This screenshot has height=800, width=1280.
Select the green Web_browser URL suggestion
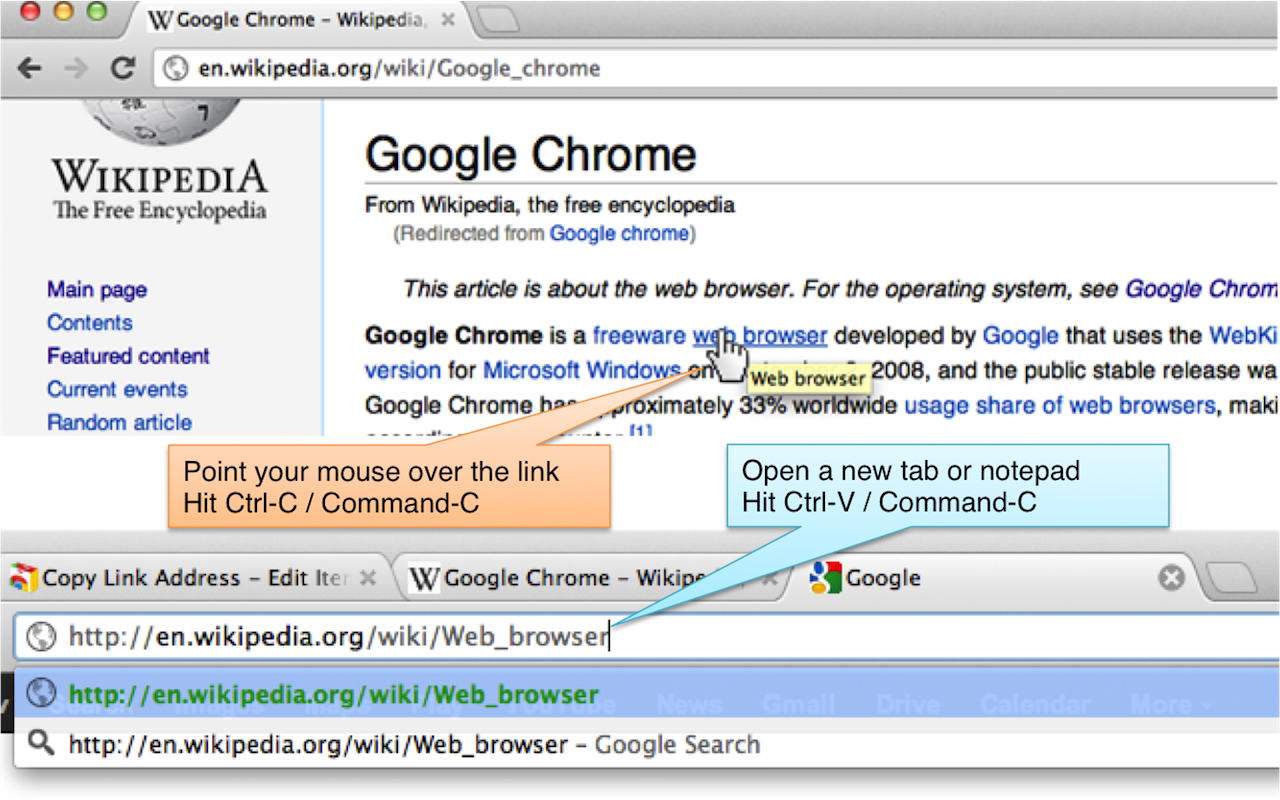tap(333, 694)
